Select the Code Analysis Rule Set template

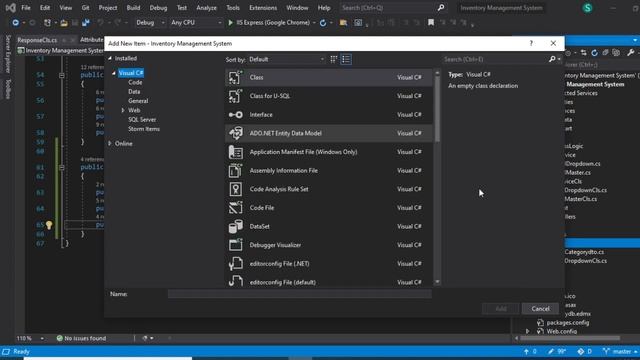click(329, 189)
